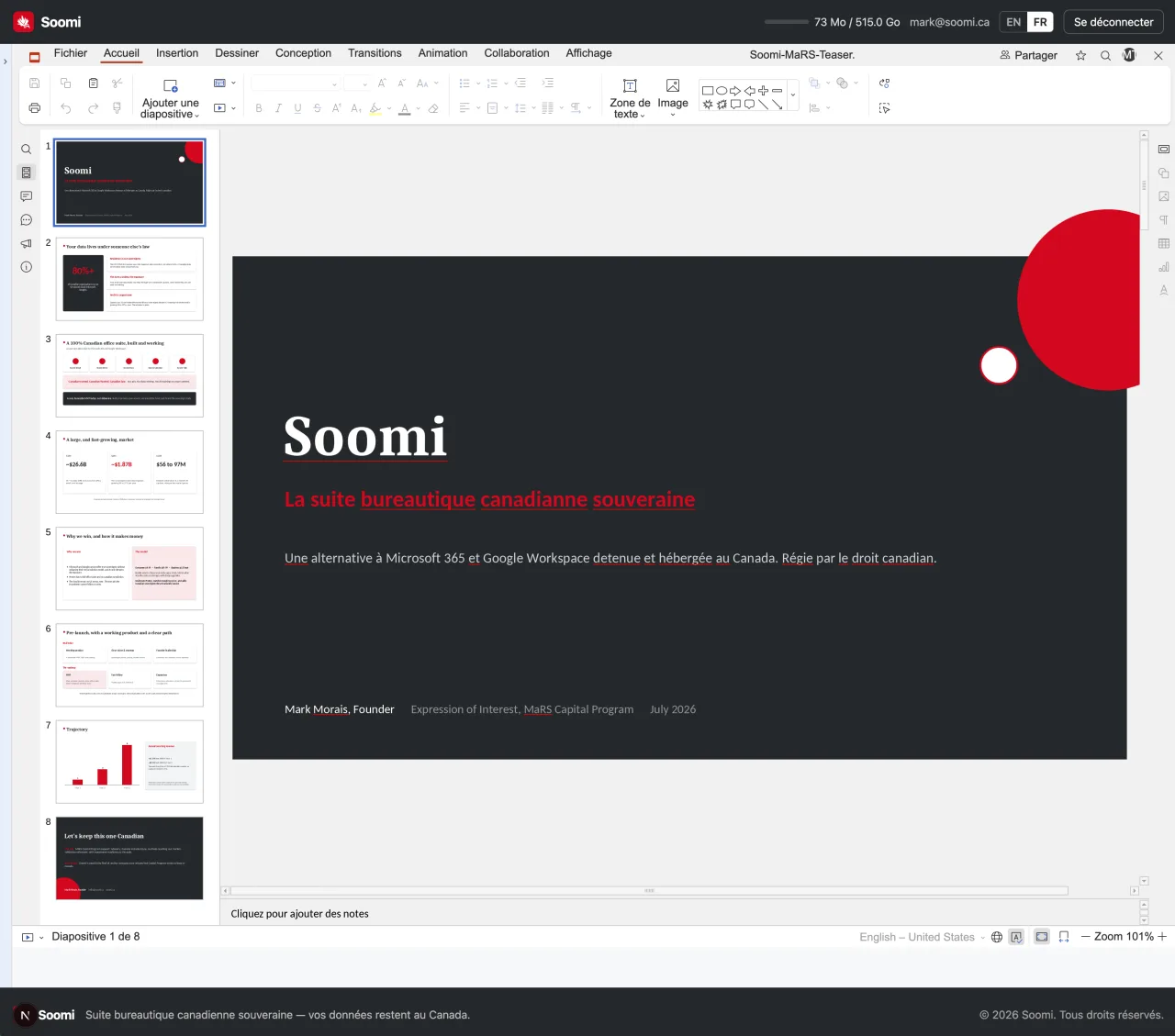This screenshot has height=1036, width=1175.
Task: Open table settings in the right sidebar
Action: 1164,243
